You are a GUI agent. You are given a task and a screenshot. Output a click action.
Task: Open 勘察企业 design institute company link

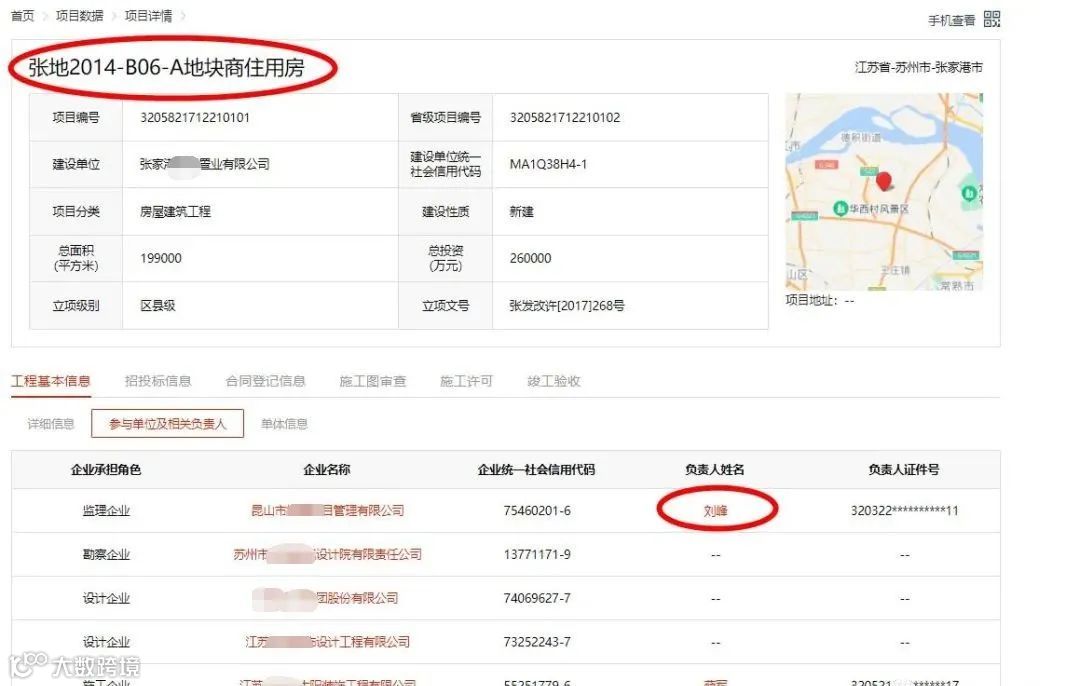coord(327,554)
